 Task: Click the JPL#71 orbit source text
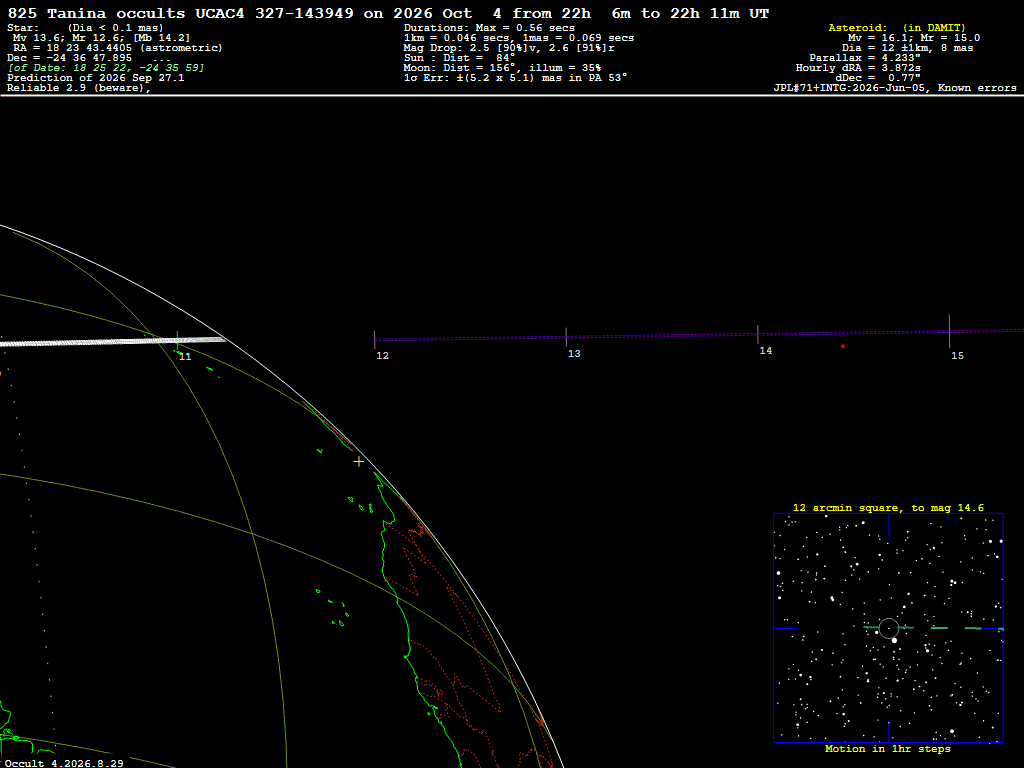(895, 88)
